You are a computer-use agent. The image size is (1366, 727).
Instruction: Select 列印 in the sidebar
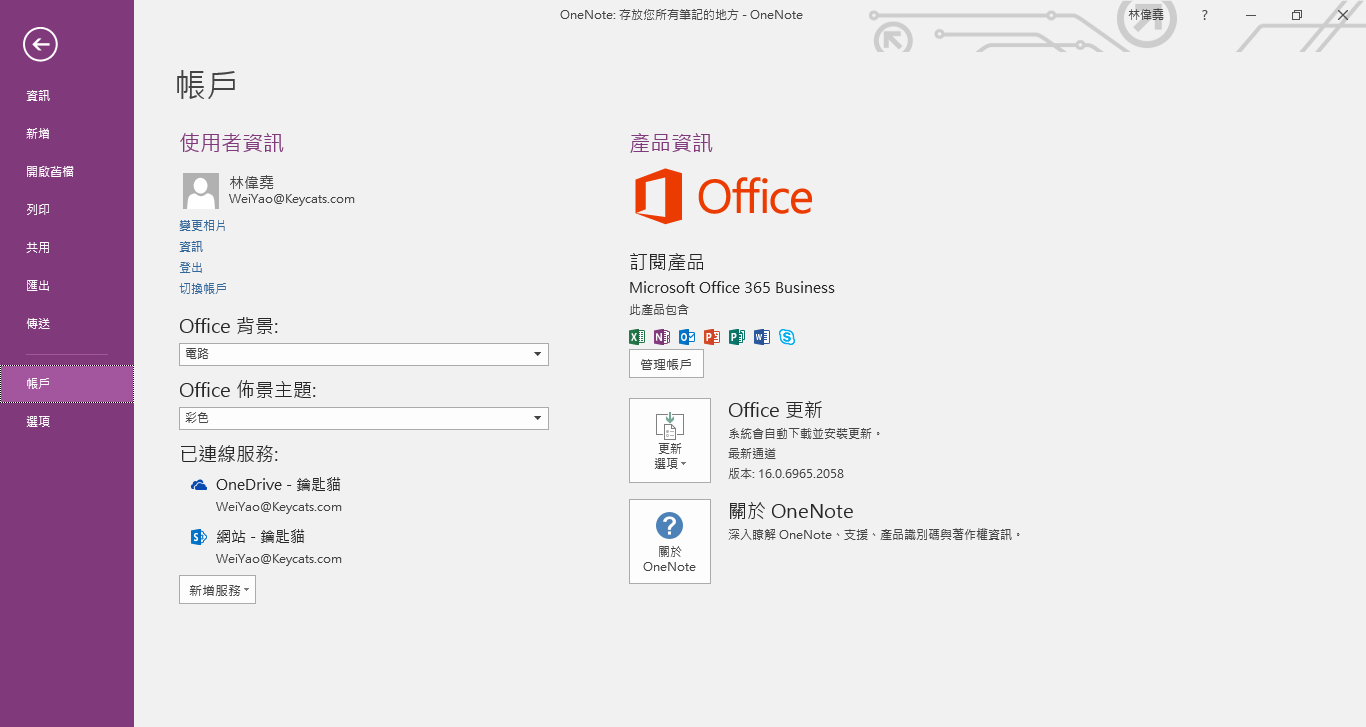[67, 210]
